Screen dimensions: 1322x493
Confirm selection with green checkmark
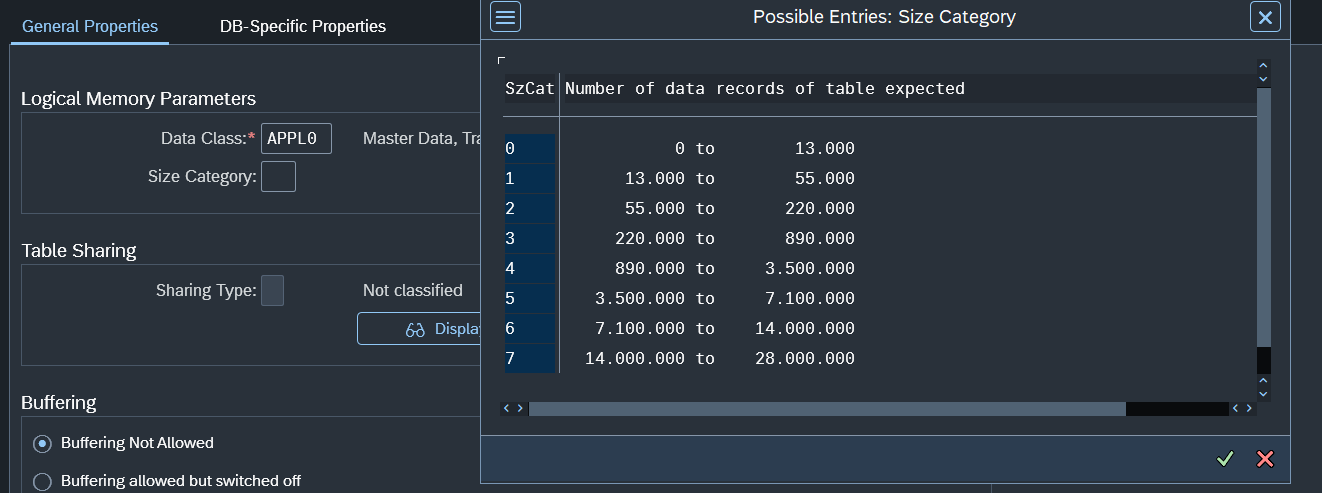[1225, 459]
